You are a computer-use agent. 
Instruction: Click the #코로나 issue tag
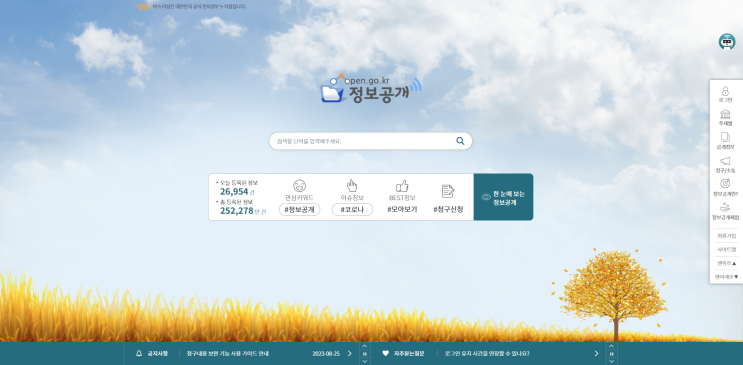point(352,210)
